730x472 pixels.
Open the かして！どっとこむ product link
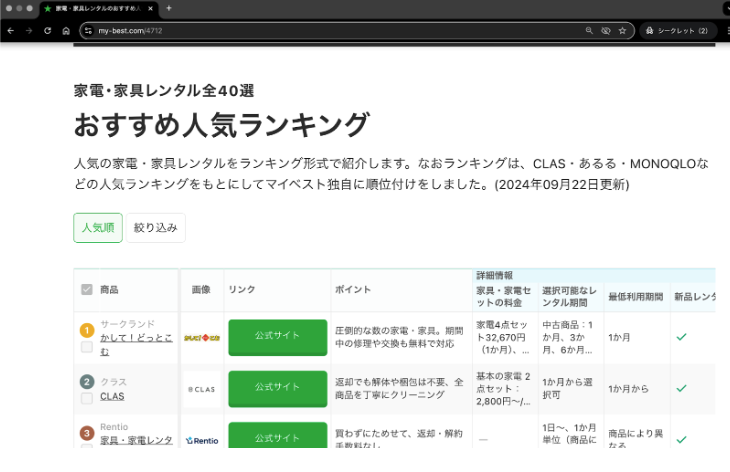[x=136, y=344]
